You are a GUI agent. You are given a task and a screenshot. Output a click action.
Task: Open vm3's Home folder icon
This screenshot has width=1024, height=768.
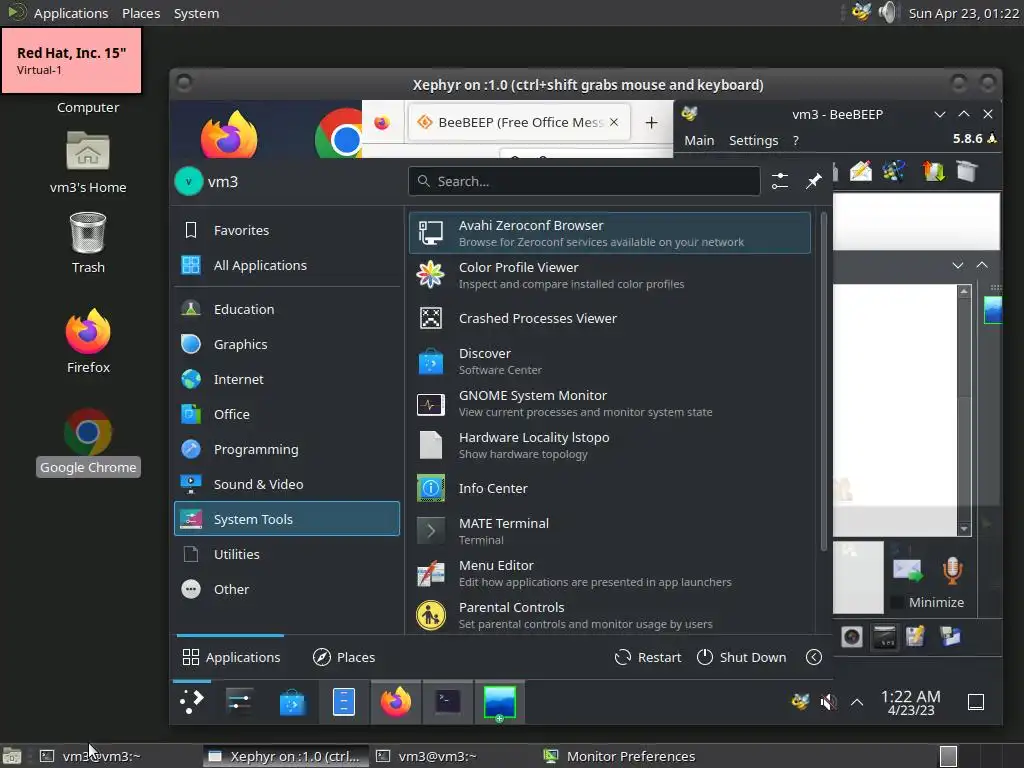click(x=88, y=162)
